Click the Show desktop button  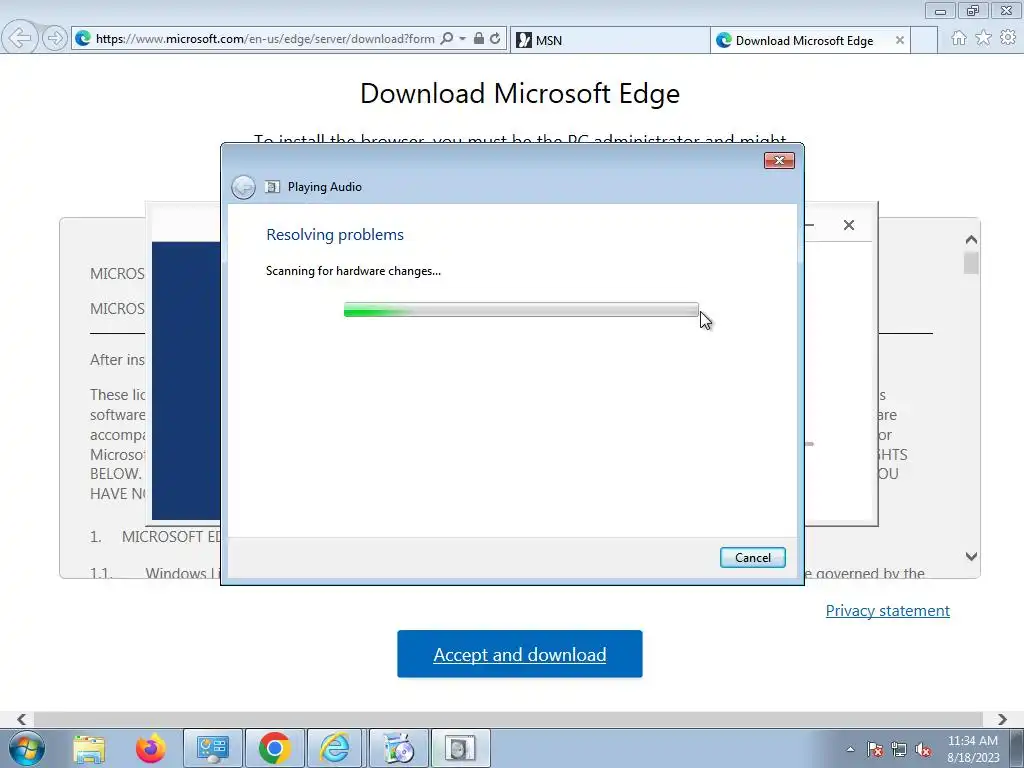(1016, 748)
